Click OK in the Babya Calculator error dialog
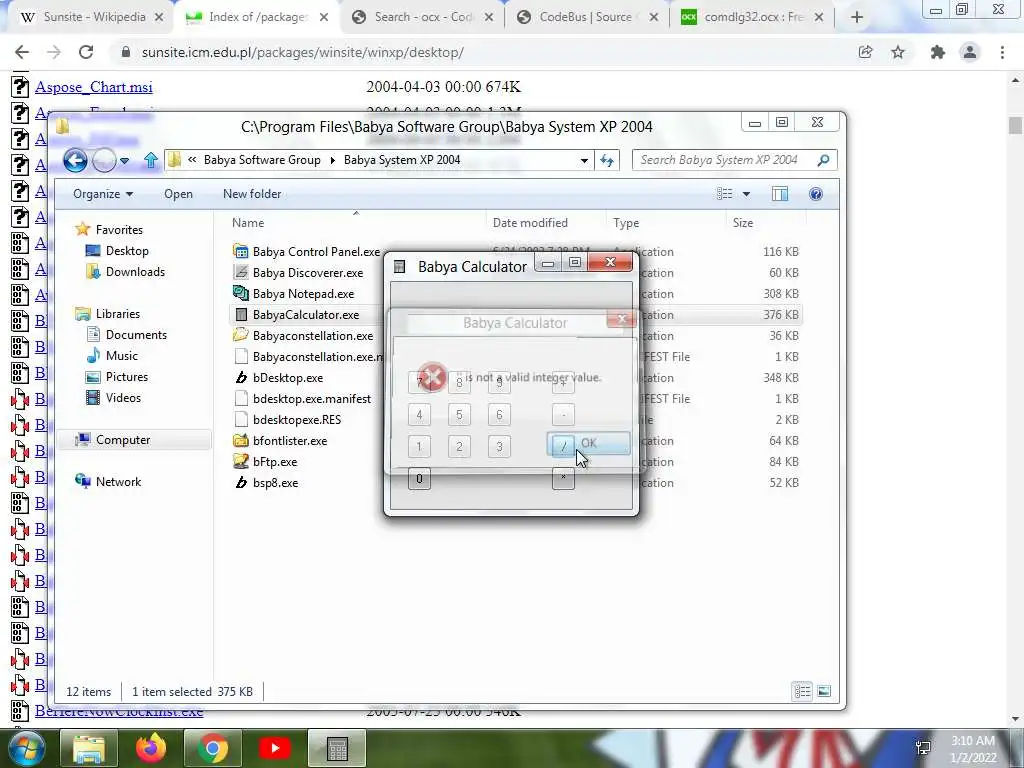This screenshot has width=1024, height=768. click(x=588, y=443)
